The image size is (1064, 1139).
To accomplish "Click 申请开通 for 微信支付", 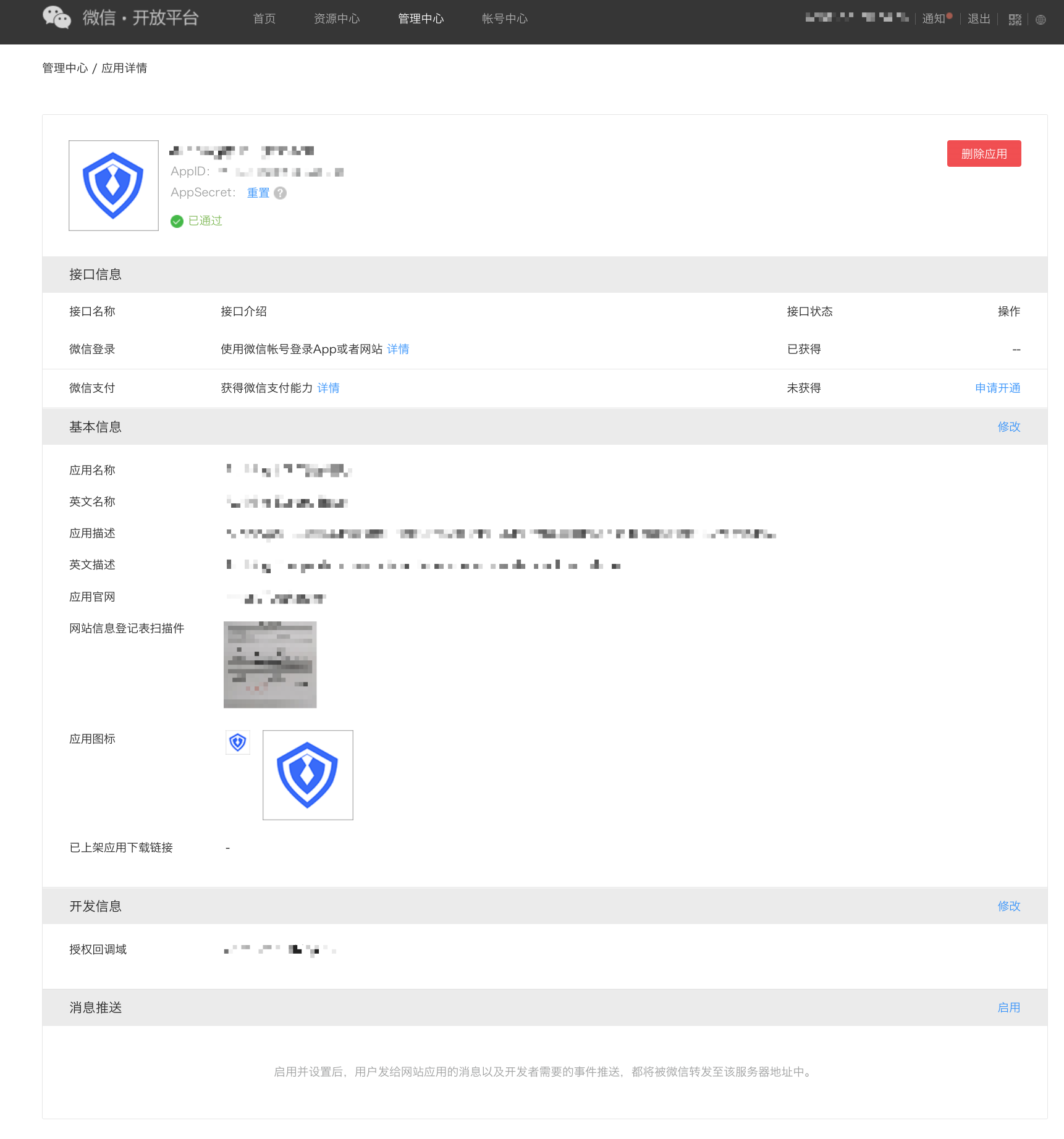I will 997,389.
